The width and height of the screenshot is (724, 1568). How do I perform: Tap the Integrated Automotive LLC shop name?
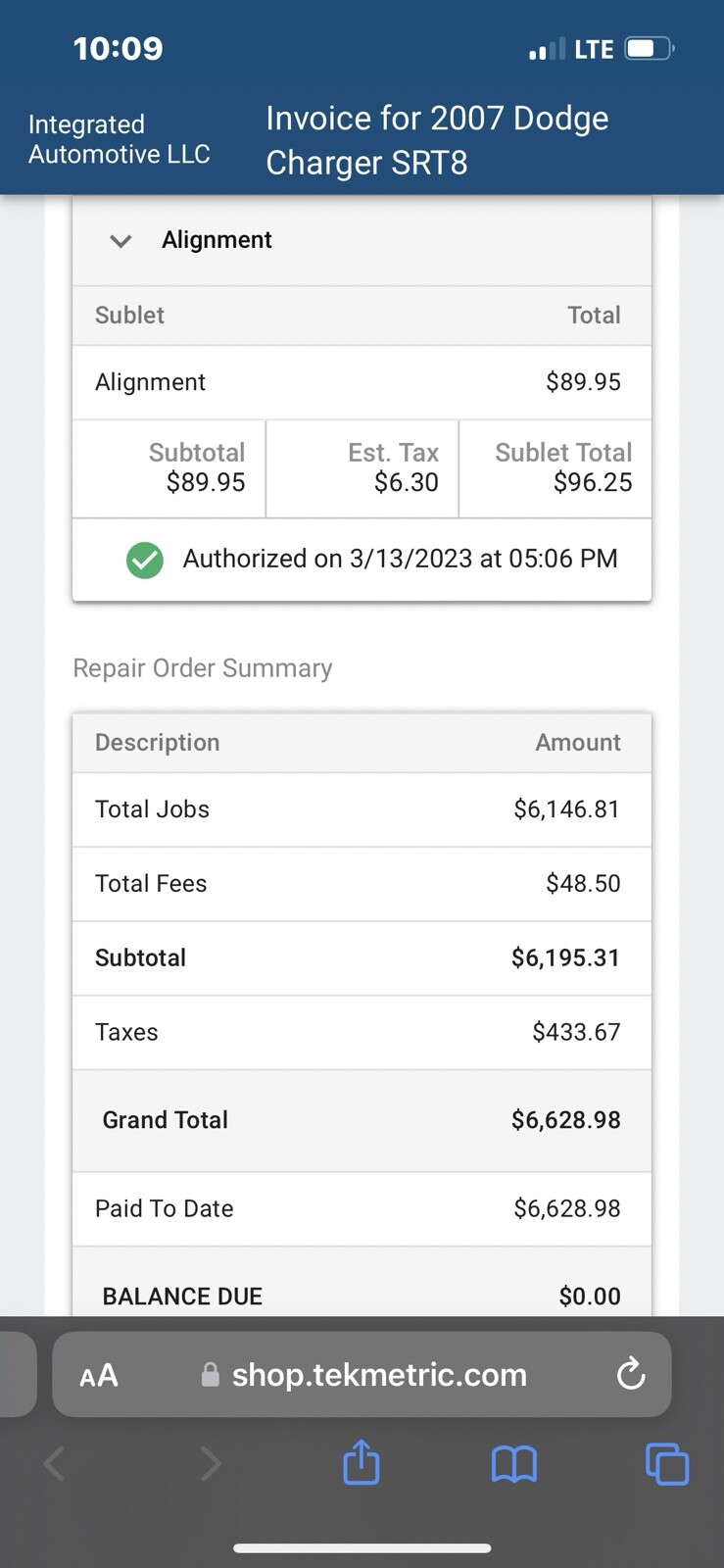[119, 139]
